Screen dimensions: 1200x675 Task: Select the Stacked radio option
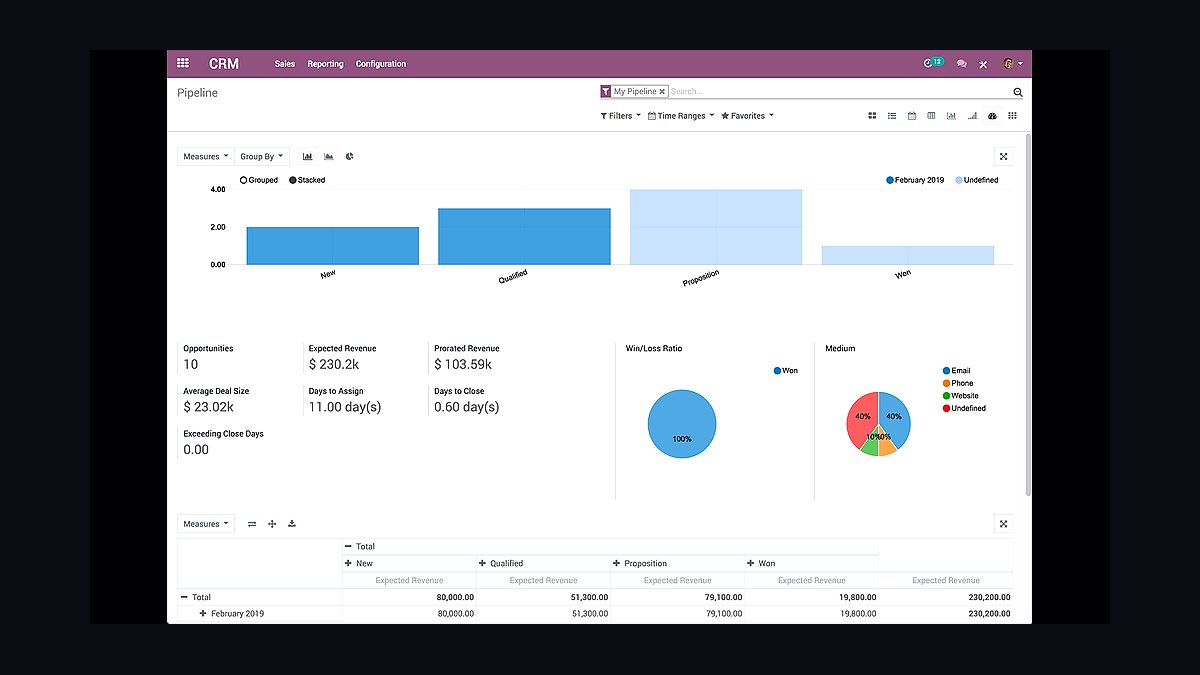(307, 180)
